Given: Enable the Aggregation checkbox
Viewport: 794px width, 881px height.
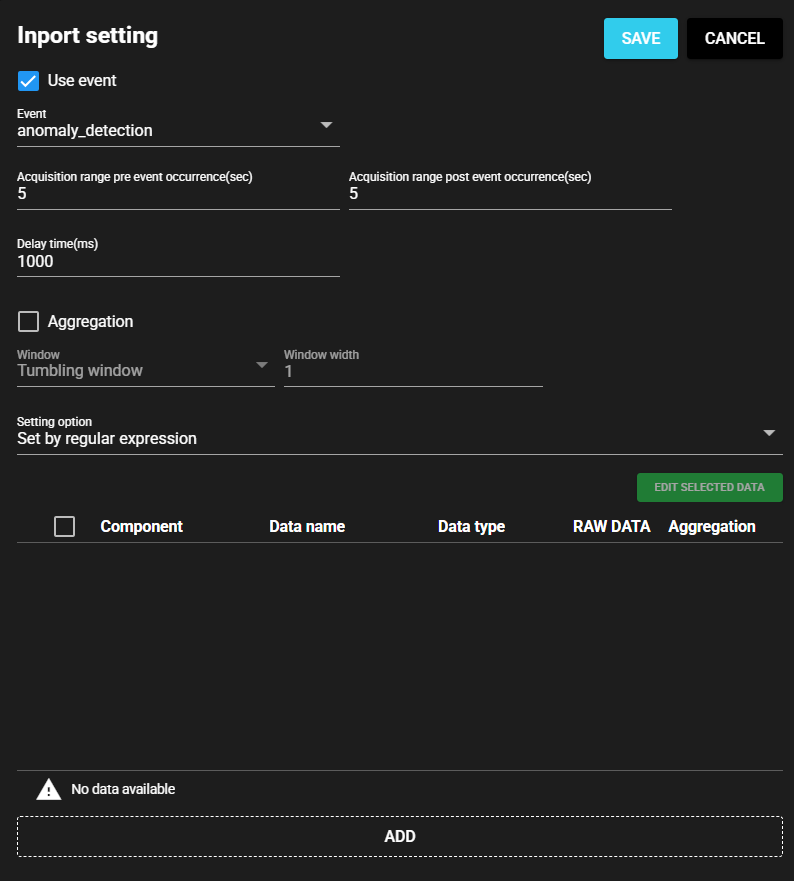Looking at the screenshot, I should coord(26,321).
